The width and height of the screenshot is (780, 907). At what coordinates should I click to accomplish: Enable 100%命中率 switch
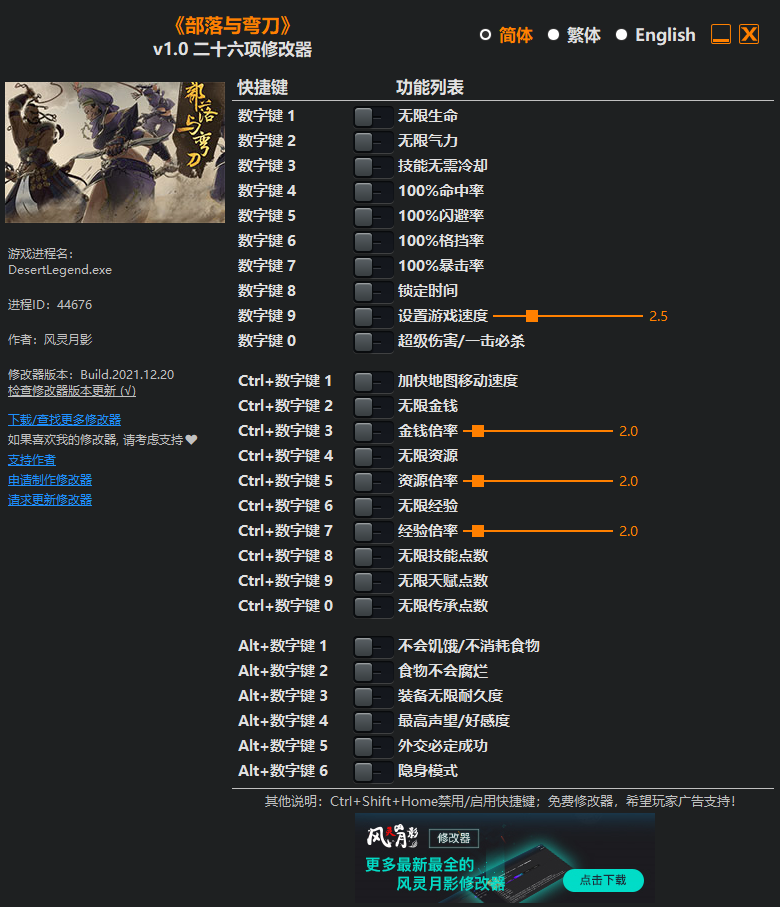coord(373,191)
